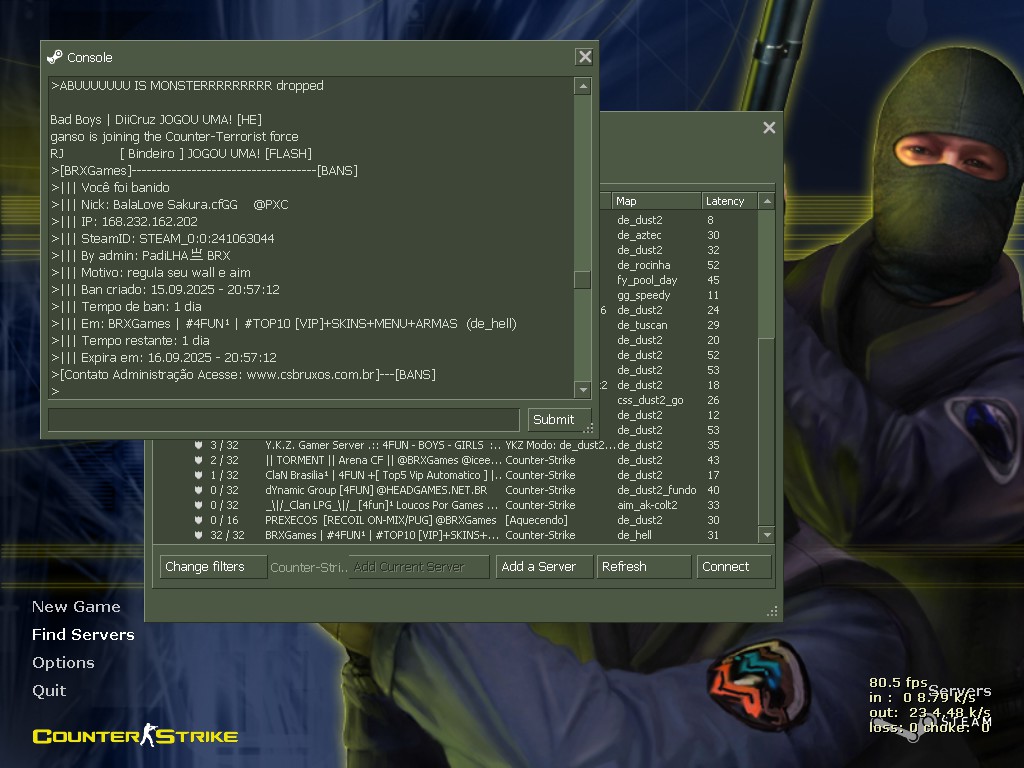This screenshot has width=1024, height=768.
Task: Click console resize grip icon
Action: coord(588,428)
